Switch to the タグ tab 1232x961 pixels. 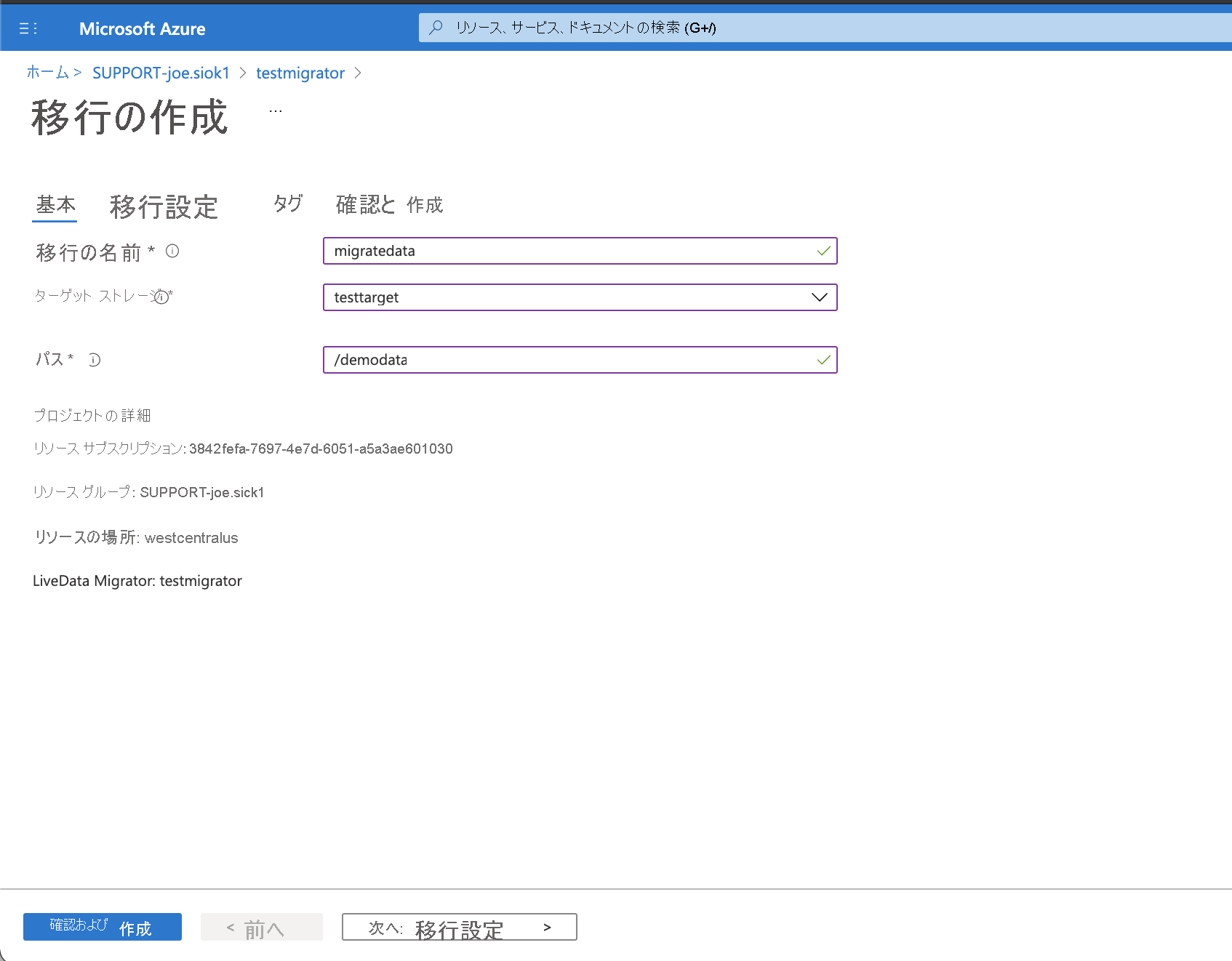[x=287, y=205]
